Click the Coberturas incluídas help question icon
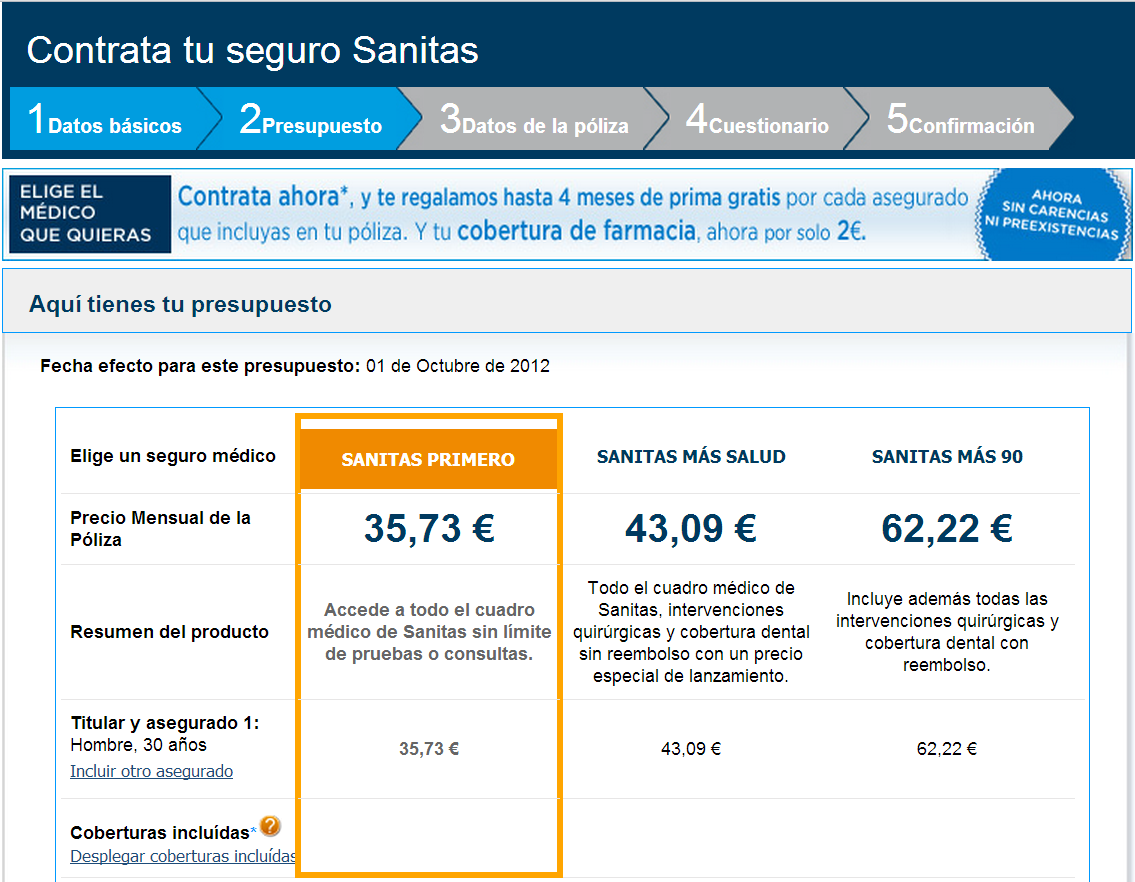 [270, 827]
